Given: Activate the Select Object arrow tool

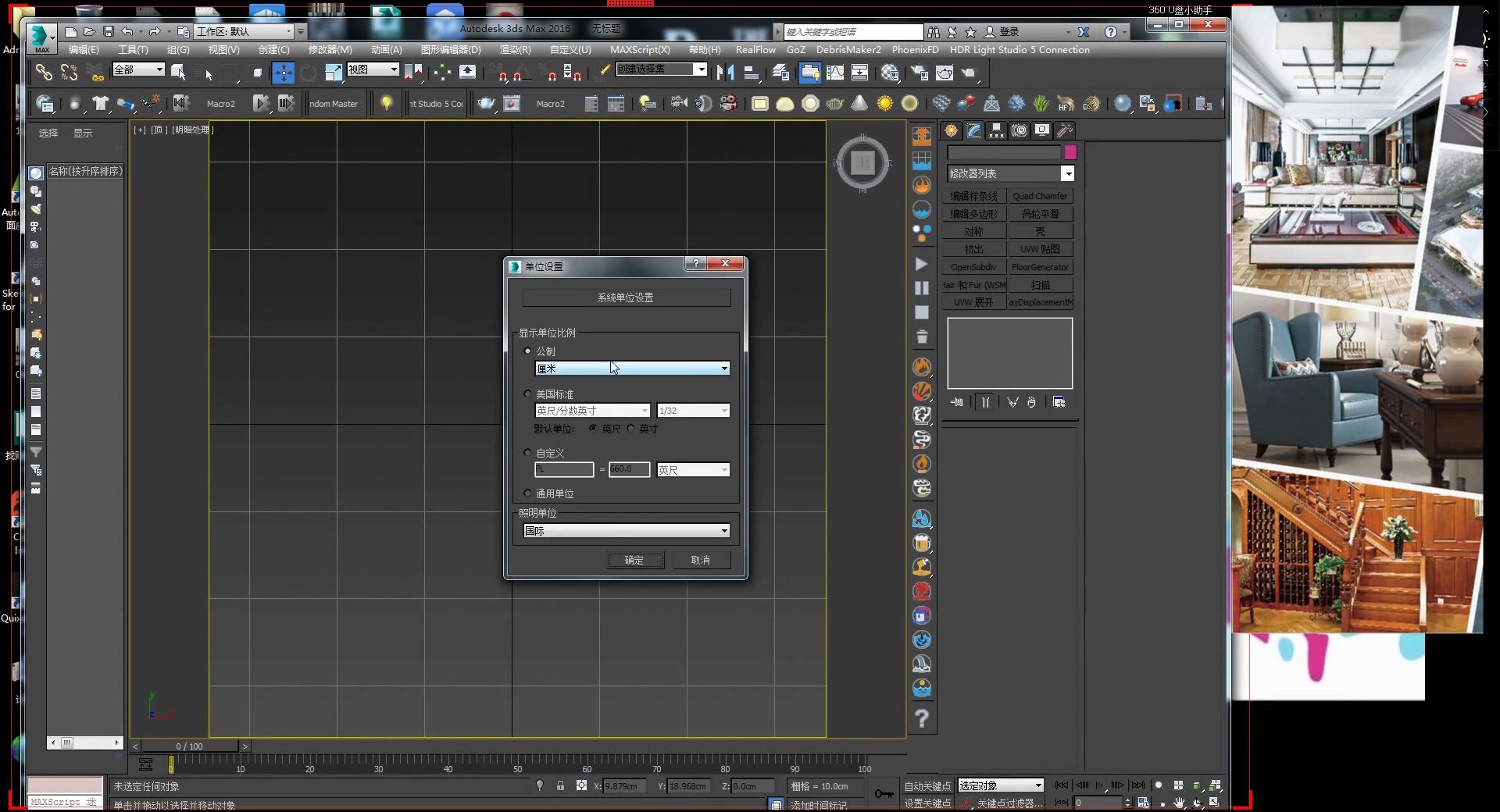Looking at the screenshot, I should (208, 73).
